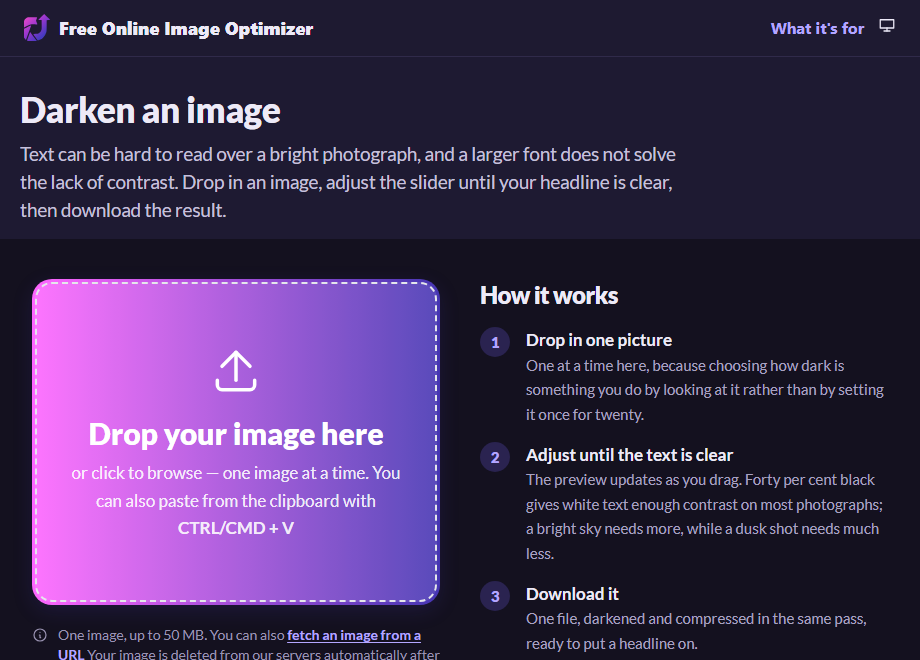Click the "or click to browse" text in drop zone
Screen dimensions: 920x660
pos(137,473)
